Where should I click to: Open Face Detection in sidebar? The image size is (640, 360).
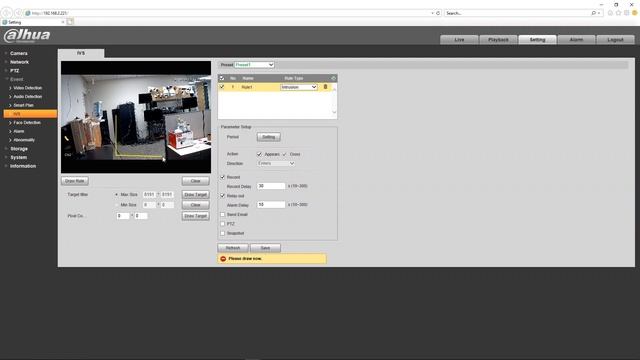pos(27,122)
